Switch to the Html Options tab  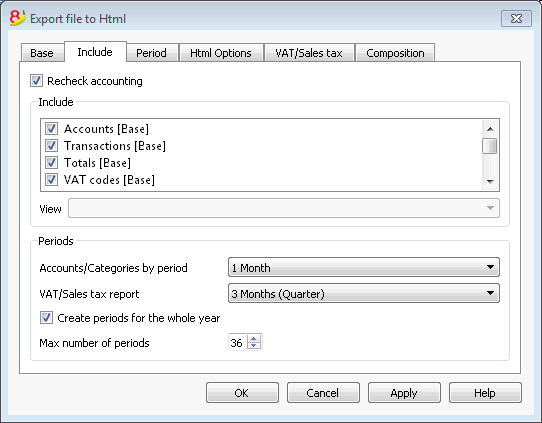(221, 53)
